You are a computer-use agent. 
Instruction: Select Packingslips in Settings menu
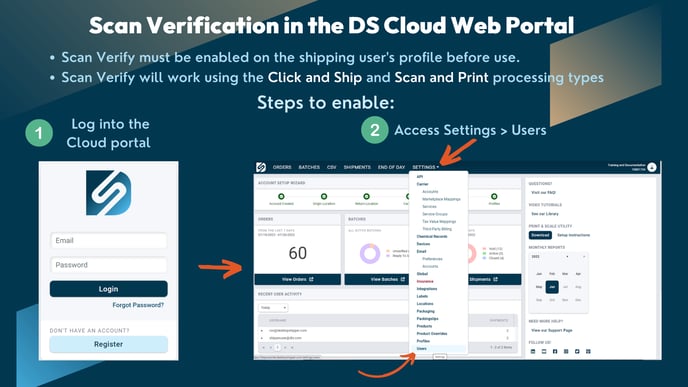[x=427, y=319]
